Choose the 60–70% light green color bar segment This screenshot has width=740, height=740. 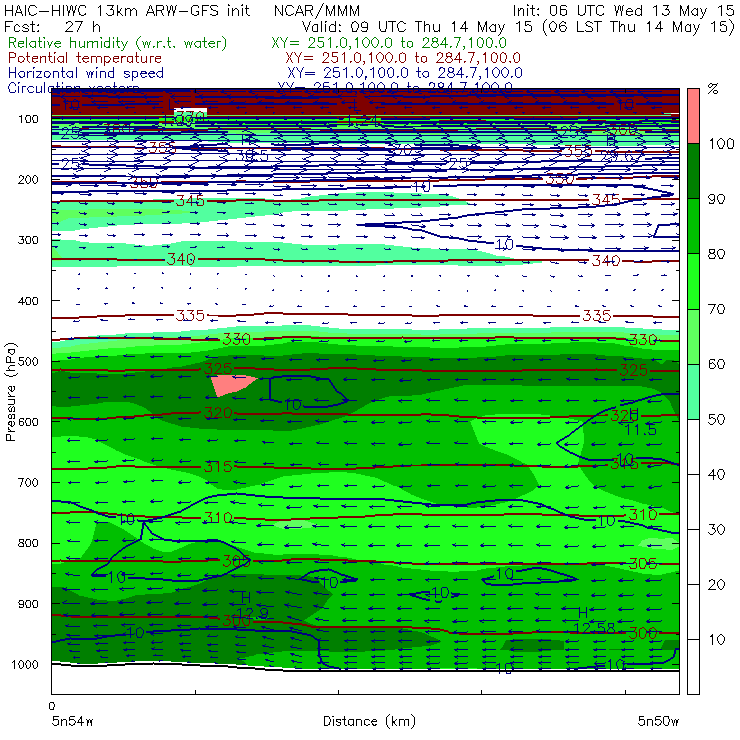pyautogui.click(x=693, y=336)
